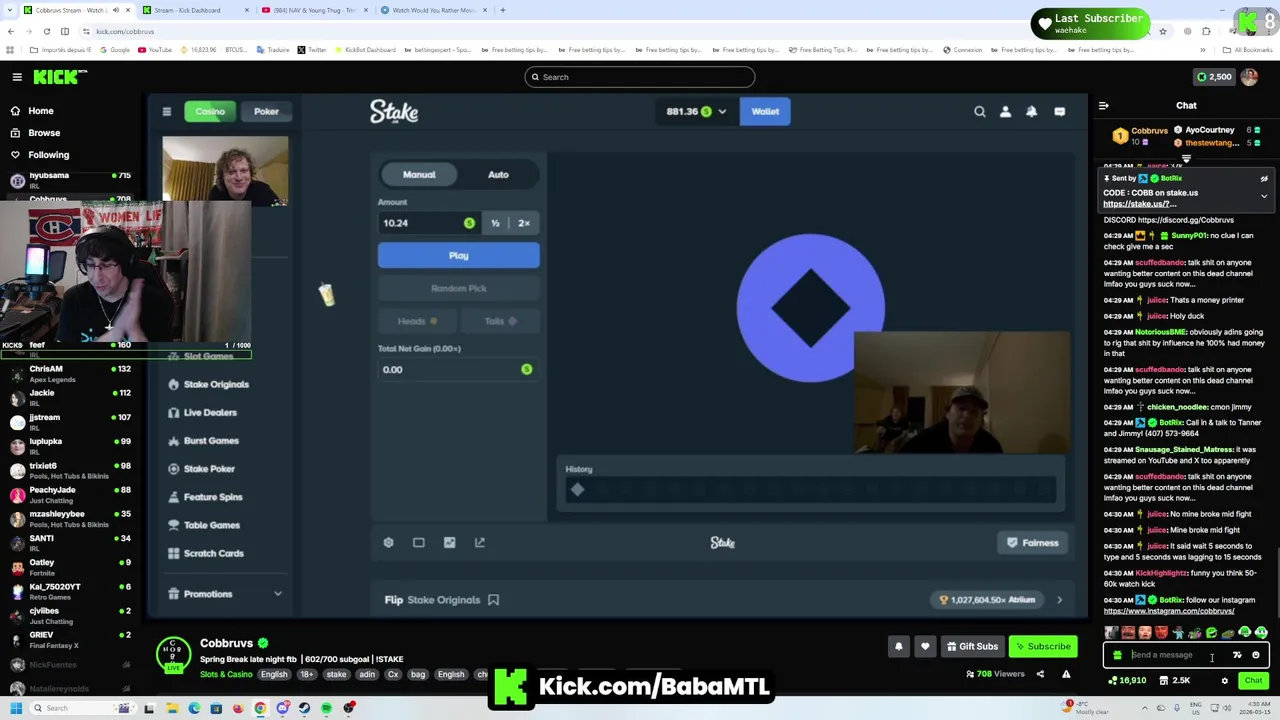Click the Spotify taskbar icon
The height and width of the screenshot is (720, 1280).
326,708
